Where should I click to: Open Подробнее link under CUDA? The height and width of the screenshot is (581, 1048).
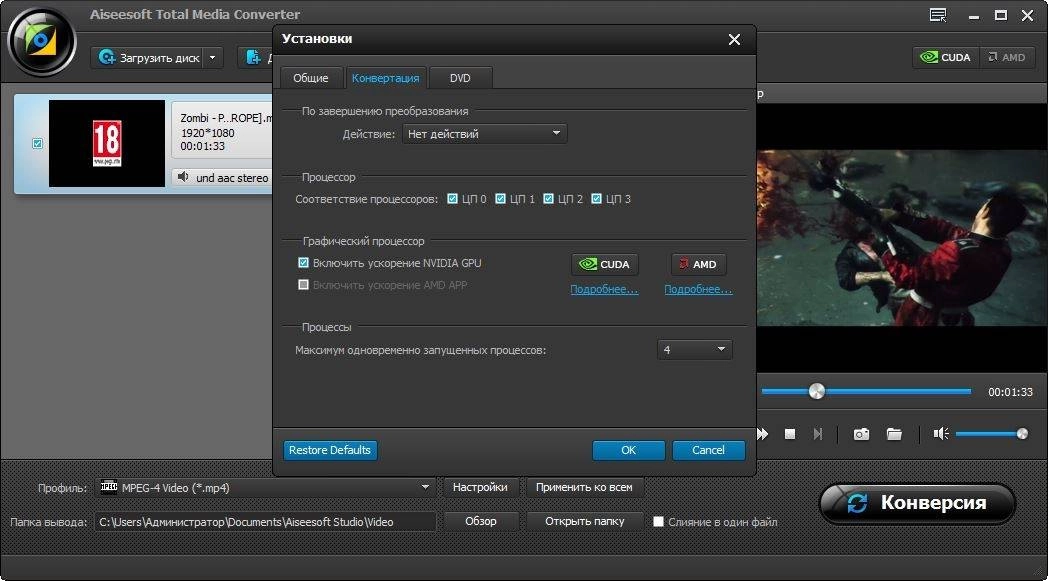pos(604,289)
